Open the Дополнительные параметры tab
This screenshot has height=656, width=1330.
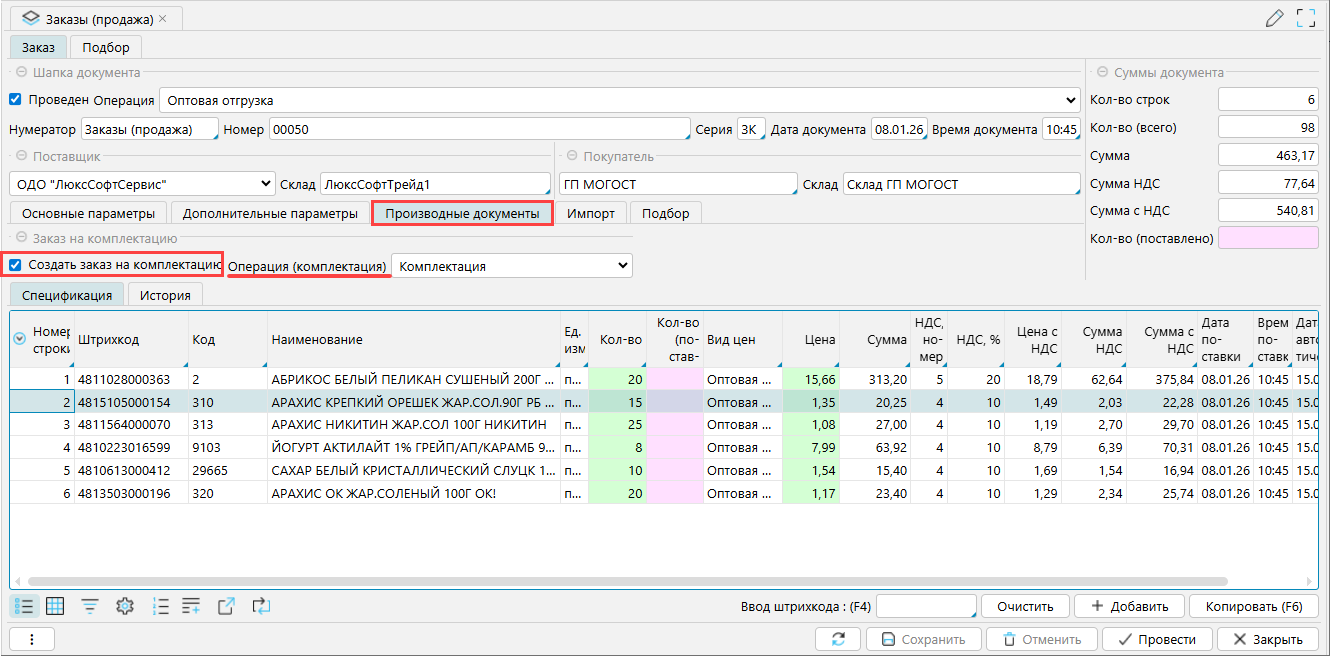[x=270, y=213]
